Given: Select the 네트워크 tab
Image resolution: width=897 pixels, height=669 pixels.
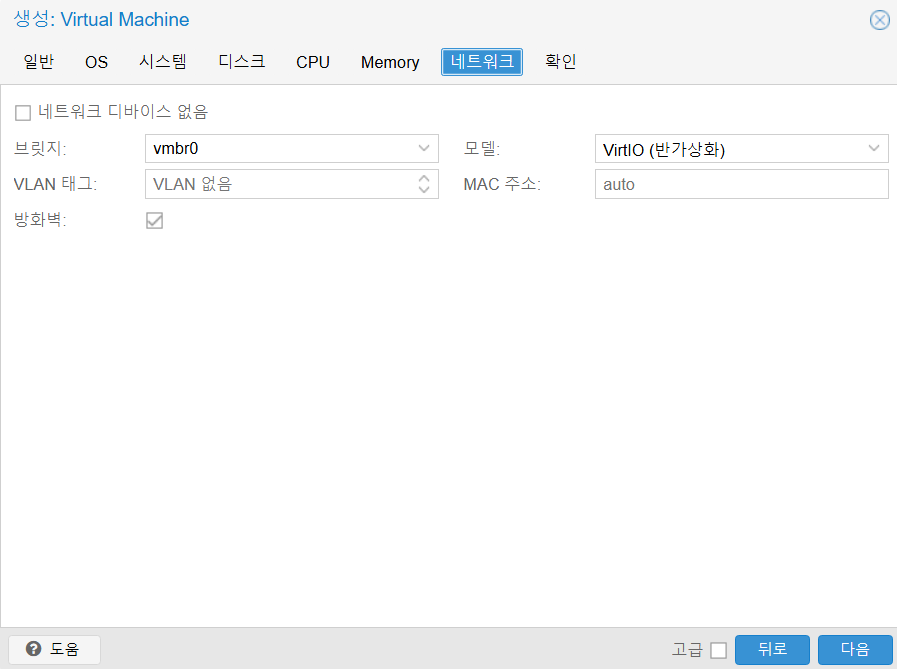Looking at the screenshot, I should tap(482, 62).
